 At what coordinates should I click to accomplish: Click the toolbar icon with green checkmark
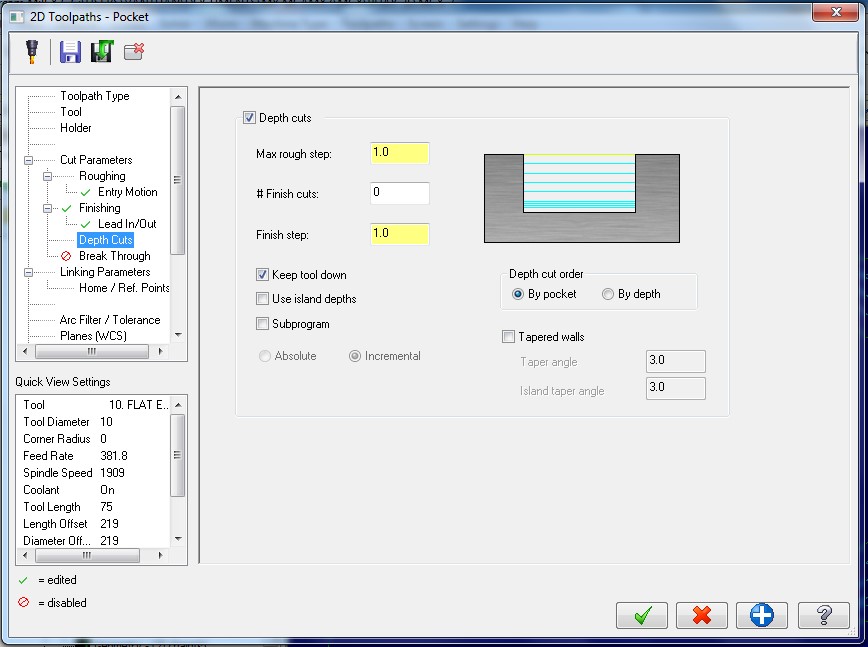coord(102,51)
